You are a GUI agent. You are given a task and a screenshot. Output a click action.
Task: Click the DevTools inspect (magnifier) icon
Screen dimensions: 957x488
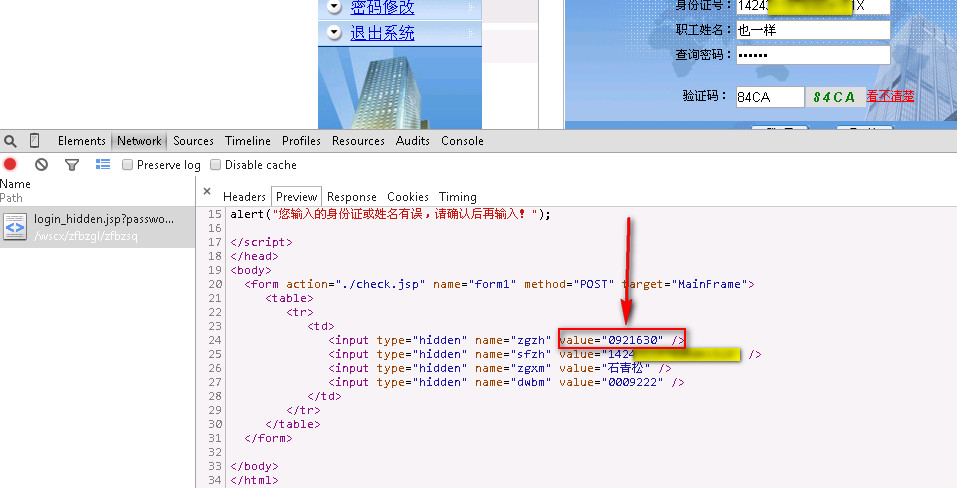pyautogui.click(x=10, y=142)
